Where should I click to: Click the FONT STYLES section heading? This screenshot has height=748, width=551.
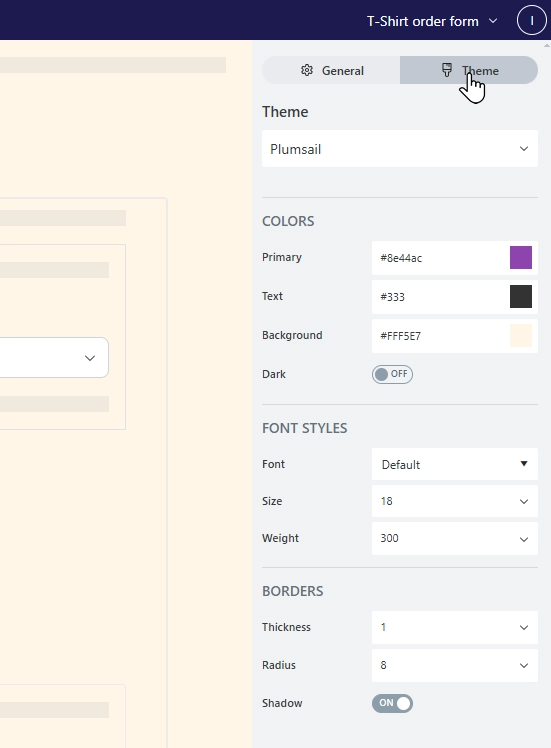304,428
